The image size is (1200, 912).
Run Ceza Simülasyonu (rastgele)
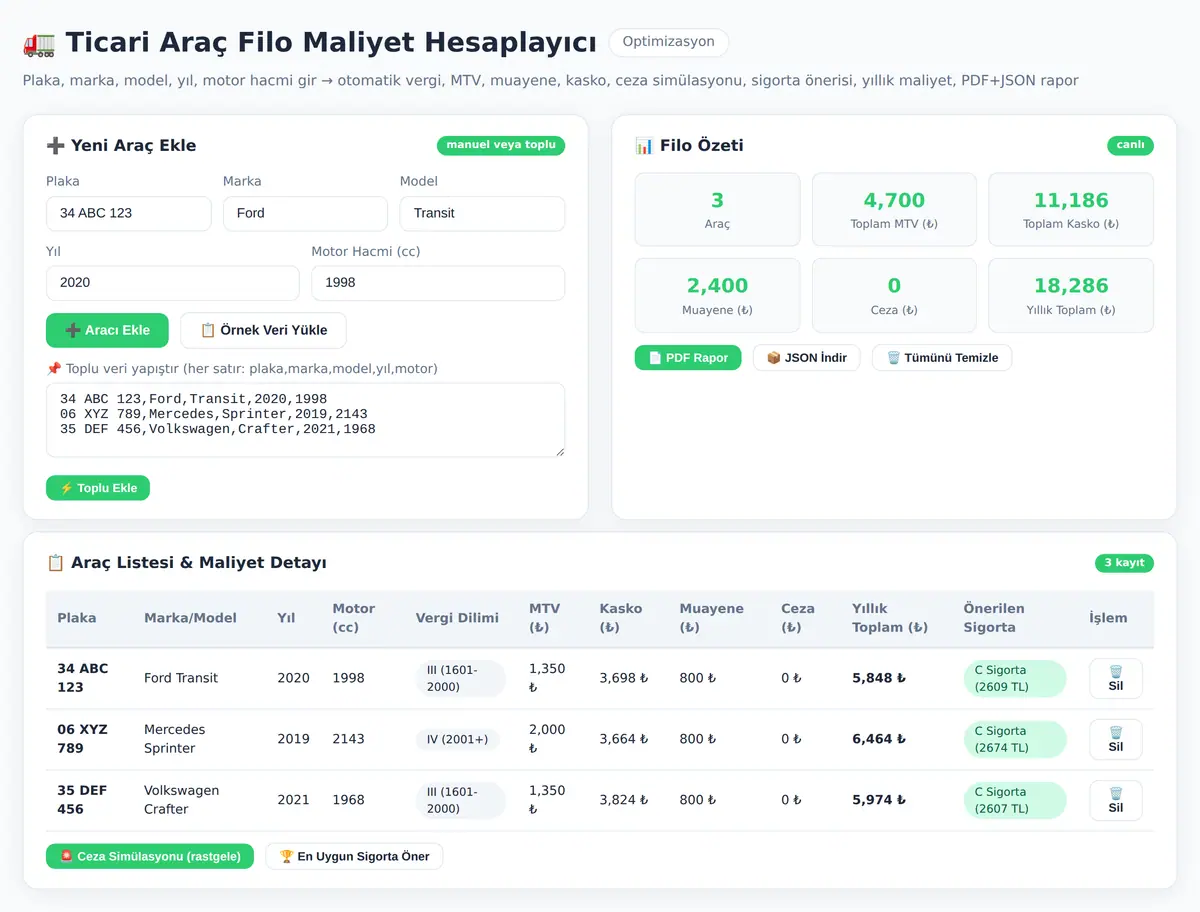point(150,856)
